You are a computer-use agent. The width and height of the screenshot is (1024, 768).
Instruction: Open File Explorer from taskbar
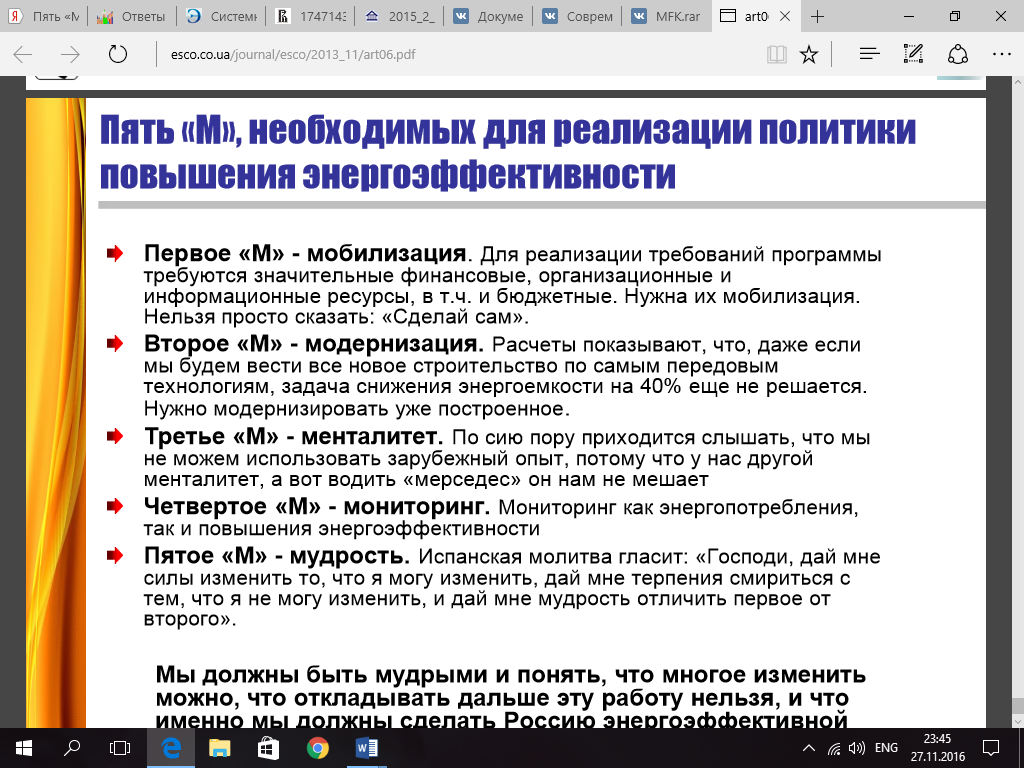pos(219,748)
